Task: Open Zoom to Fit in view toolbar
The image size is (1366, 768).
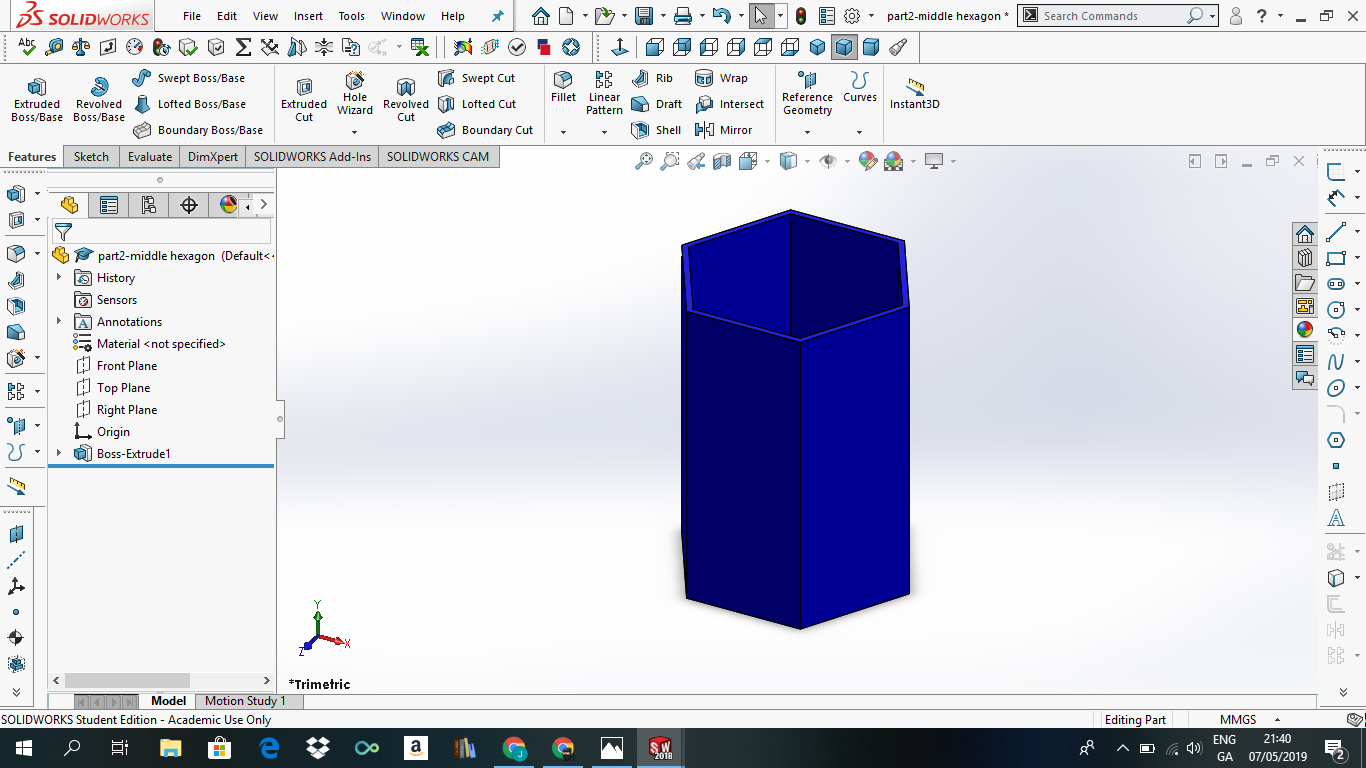Action: tap(644, 161)
